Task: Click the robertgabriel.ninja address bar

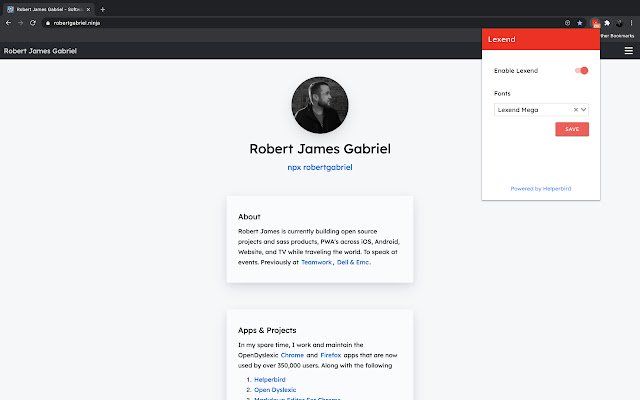Action: [x=302, y=23]
